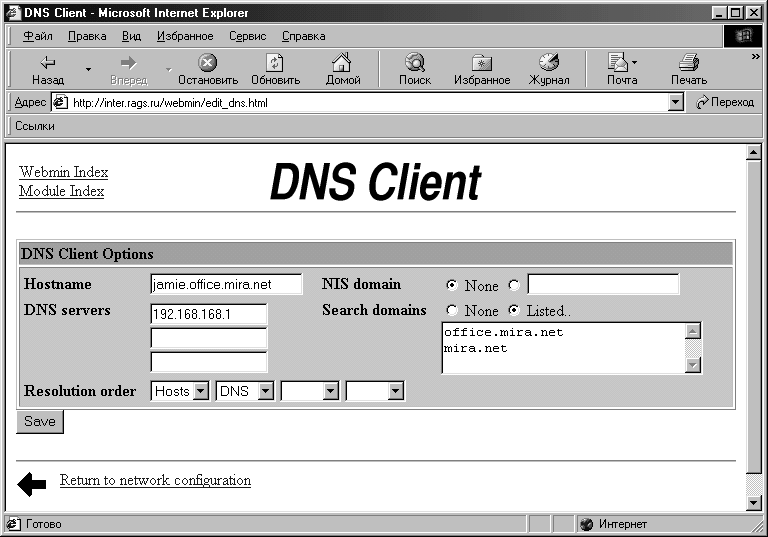The image size is (768, 537).
Task: Open the Сервис menu
Action: pos(247,36)
